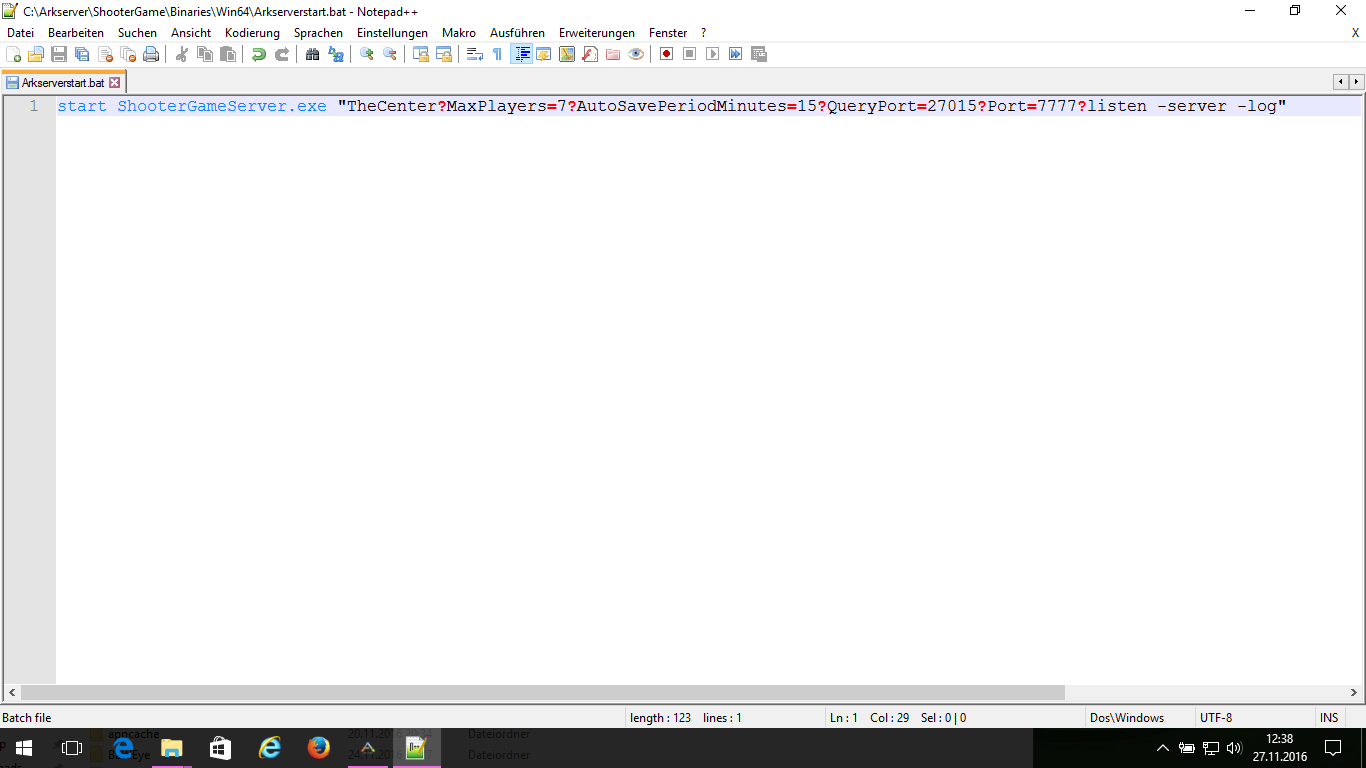Select the Arkserverstart.bat tab
Image resolution: width=1366 pixels, height=768 pixels.
(x=62, y=83)
